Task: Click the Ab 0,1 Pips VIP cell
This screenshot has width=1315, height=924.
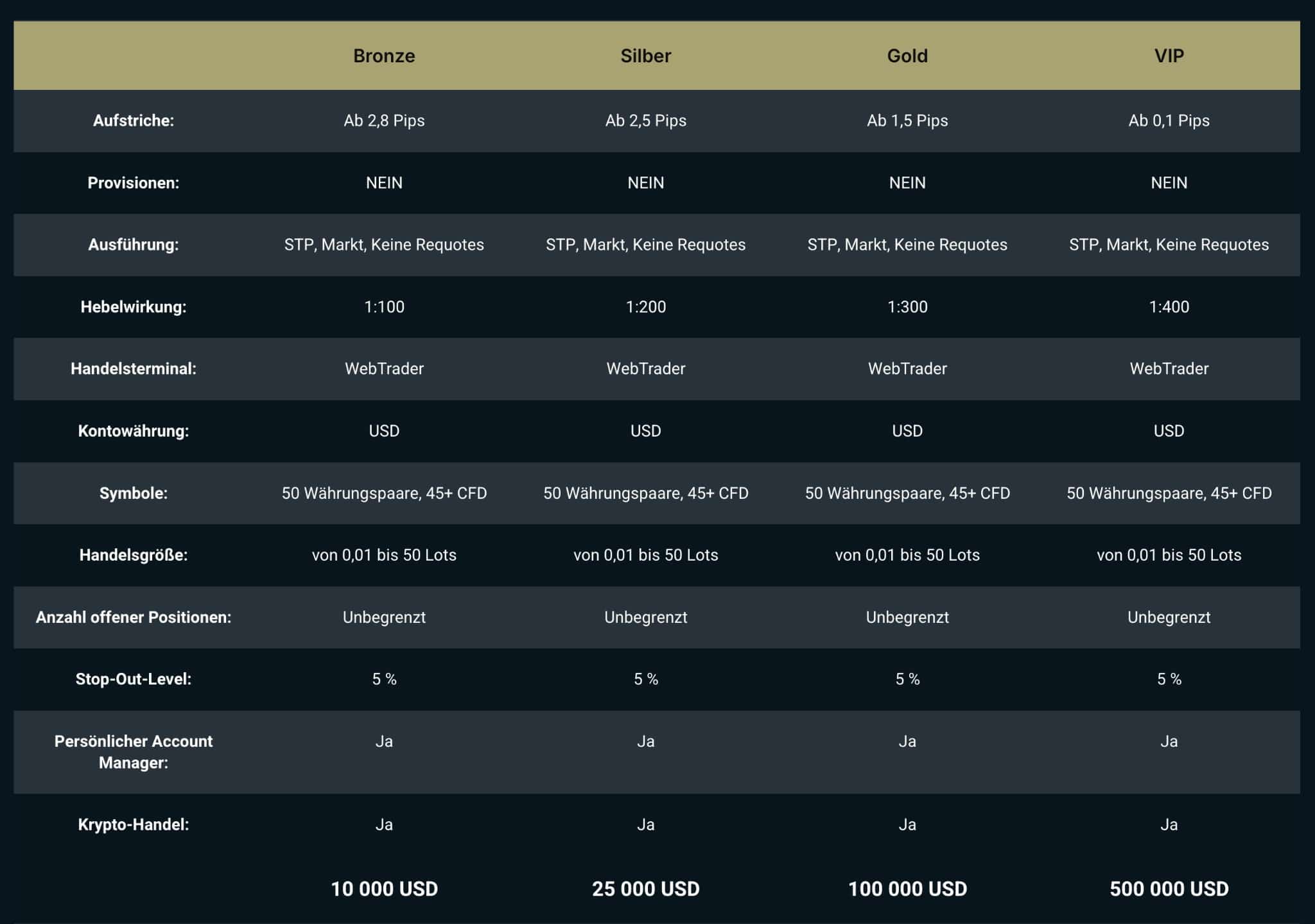Action: coord(1169,121)
